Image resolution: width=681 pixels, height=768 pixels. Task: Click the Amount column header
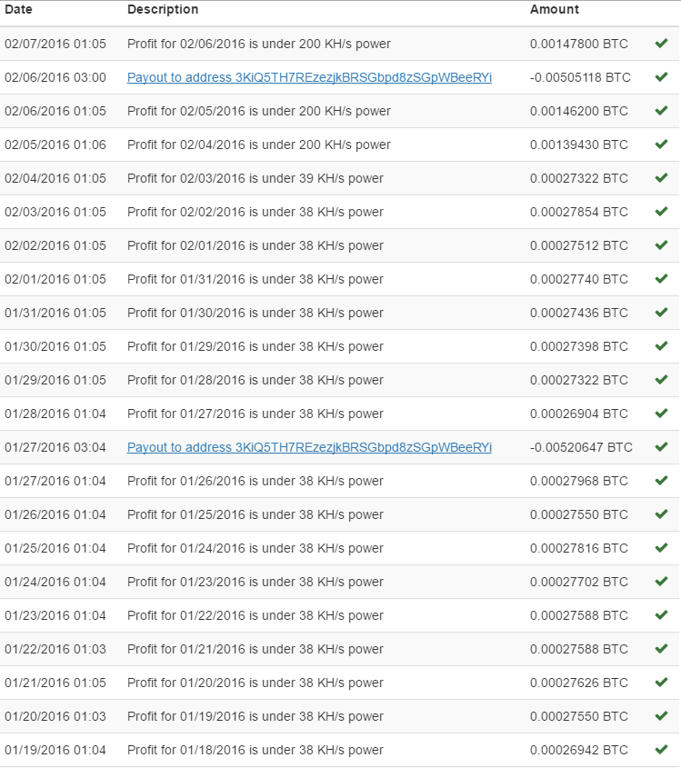pyautogui.click(x=554, y=9)
